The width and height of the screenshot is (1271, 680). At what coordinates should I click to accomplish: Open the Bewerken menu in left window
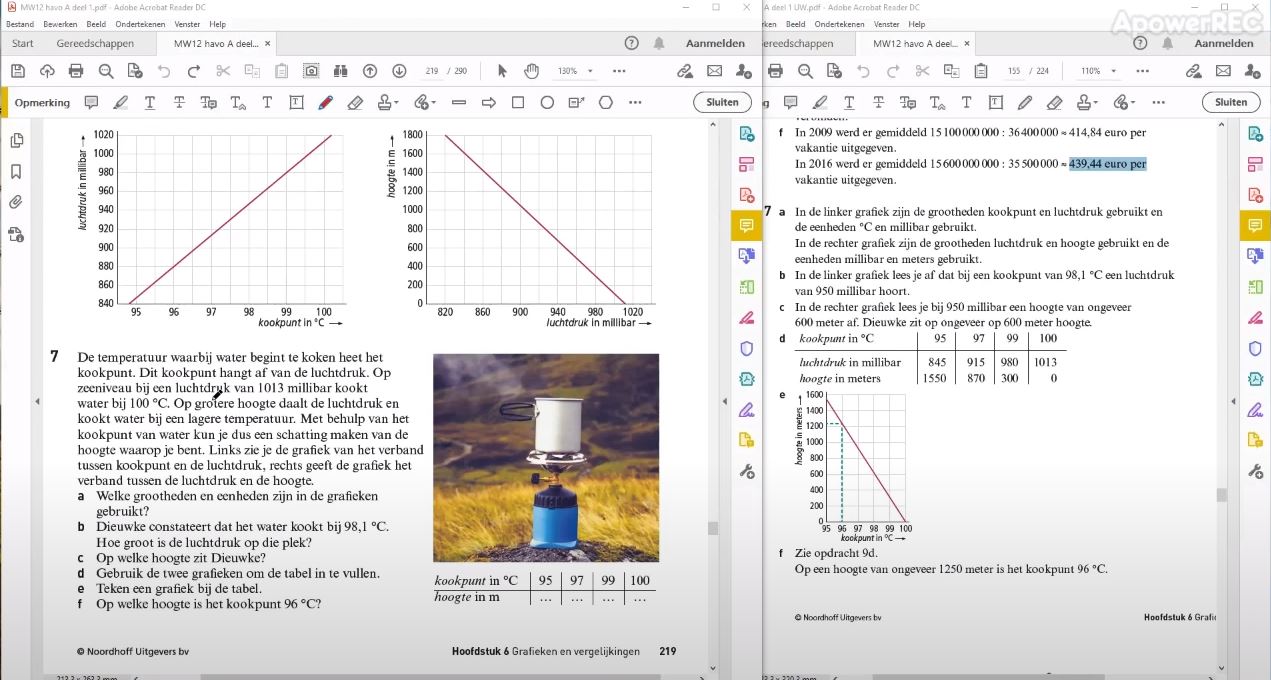(60, 24)
